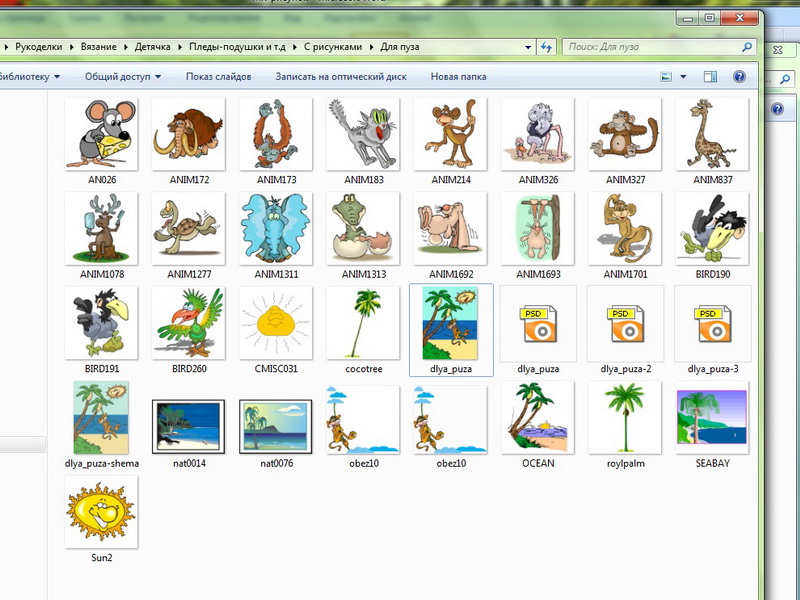Open the address bar history dropdown arrow
The image size is (800, 600).
(528, 47)
